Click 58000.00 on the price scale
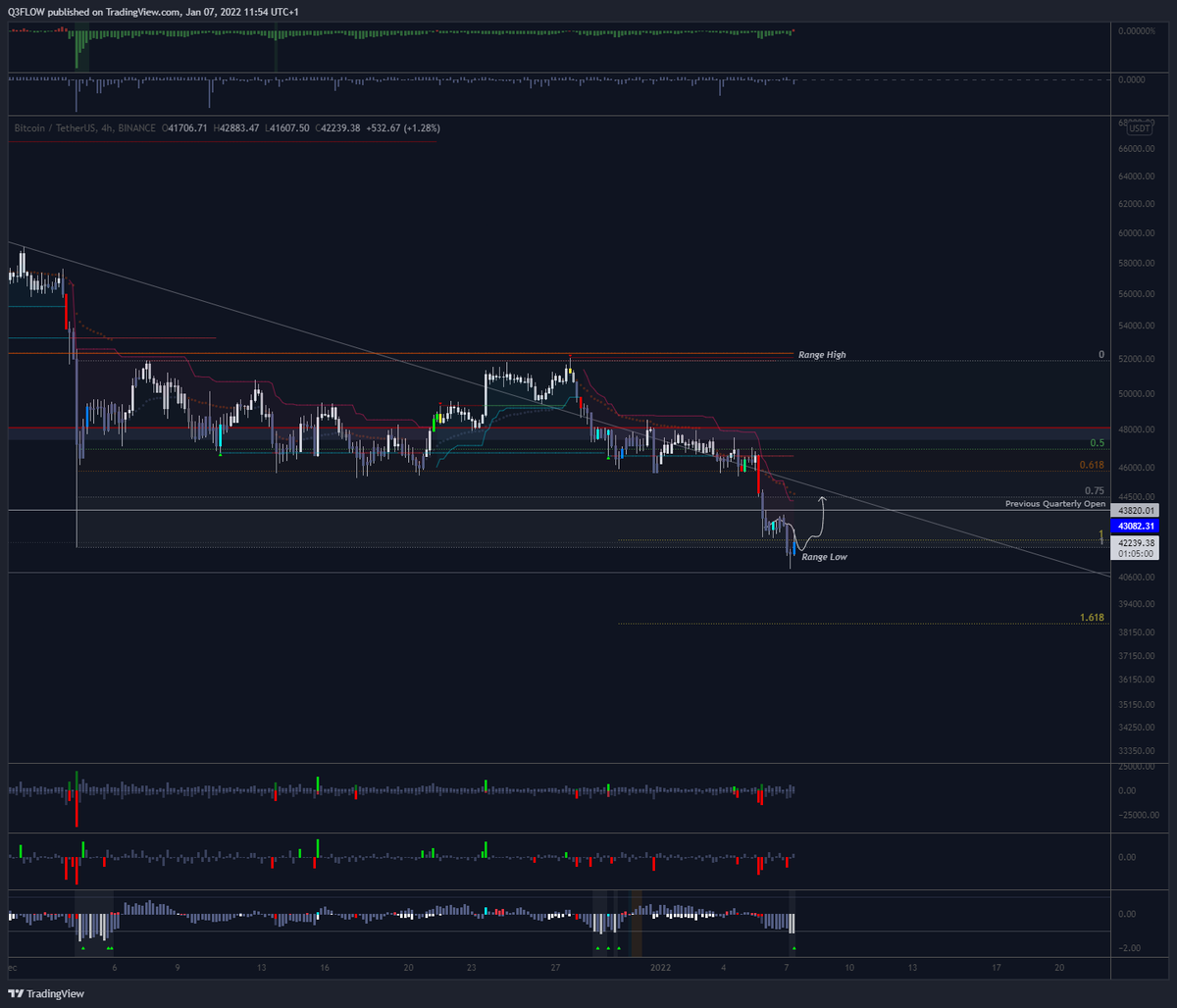This screenshot has width=1177, height=1008. pyautogui.click(x=1136, y=264)
